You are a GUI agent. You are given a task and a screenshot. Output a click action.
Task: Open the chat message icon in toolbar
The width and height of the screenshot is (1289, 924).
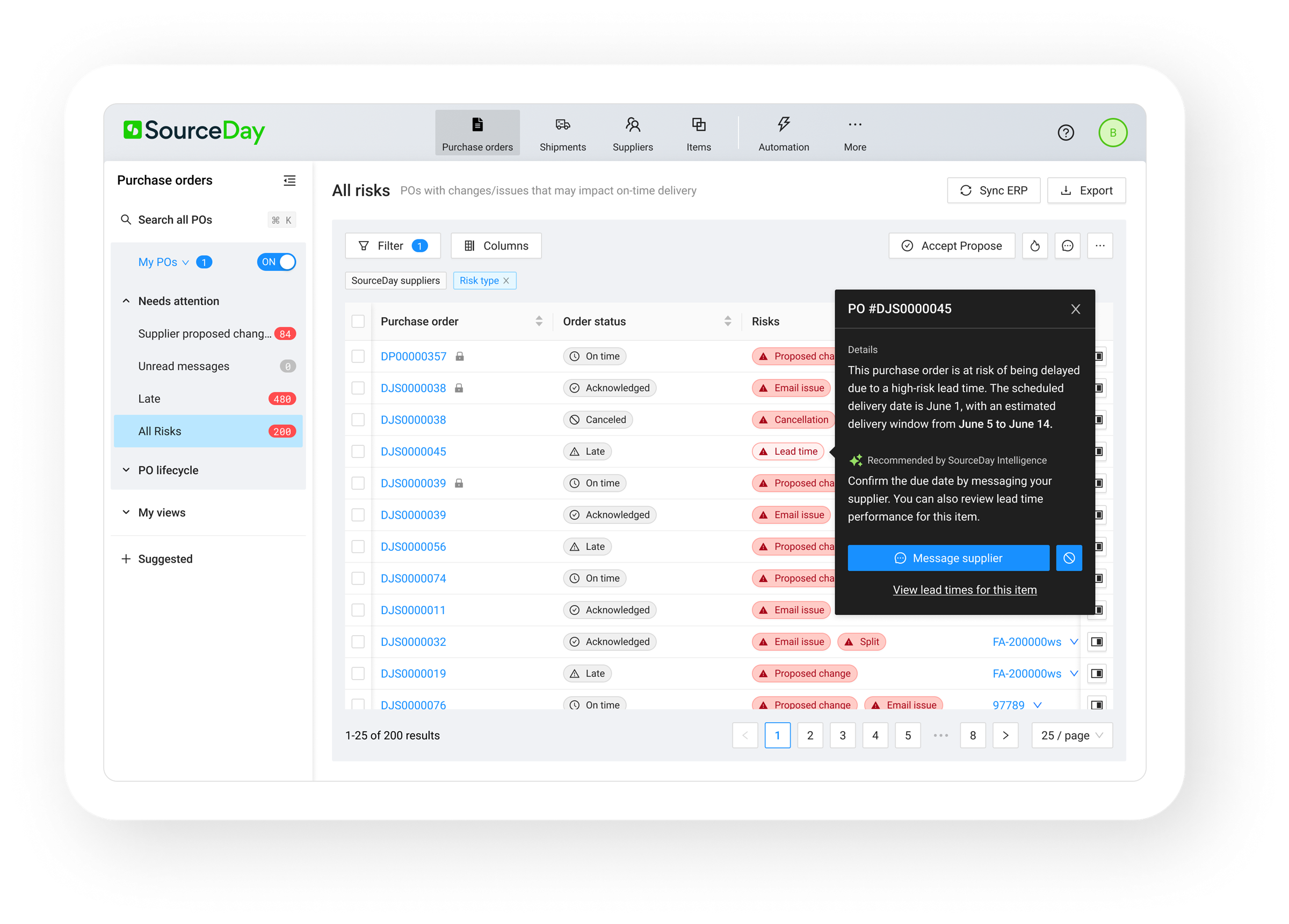point(1067,245)
